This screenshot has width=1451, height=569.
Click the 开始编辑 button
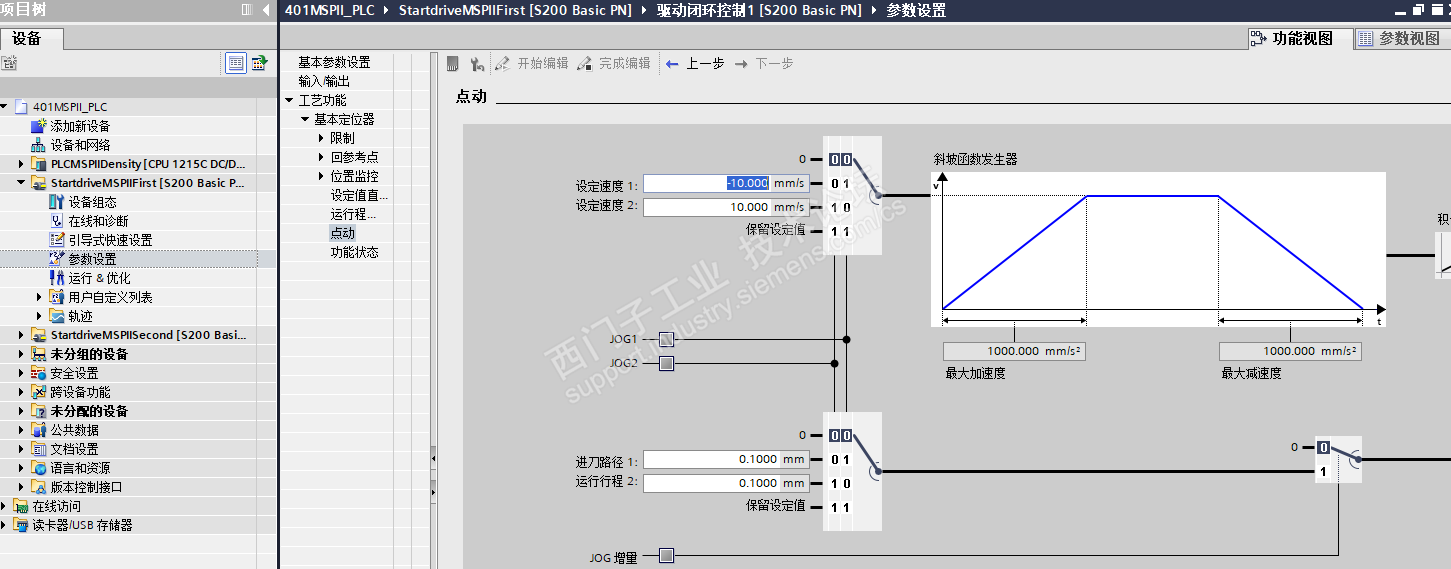click(x=533, y=63)
